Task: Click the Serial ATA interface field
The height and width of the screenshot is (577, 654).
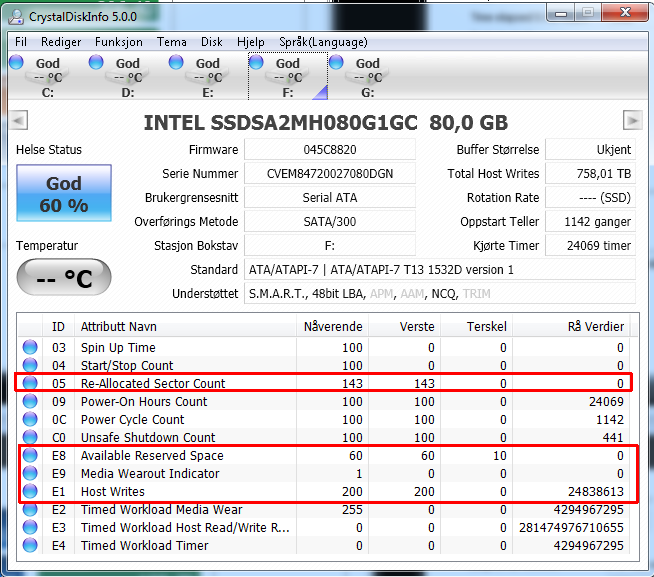Action: point(330,197)
